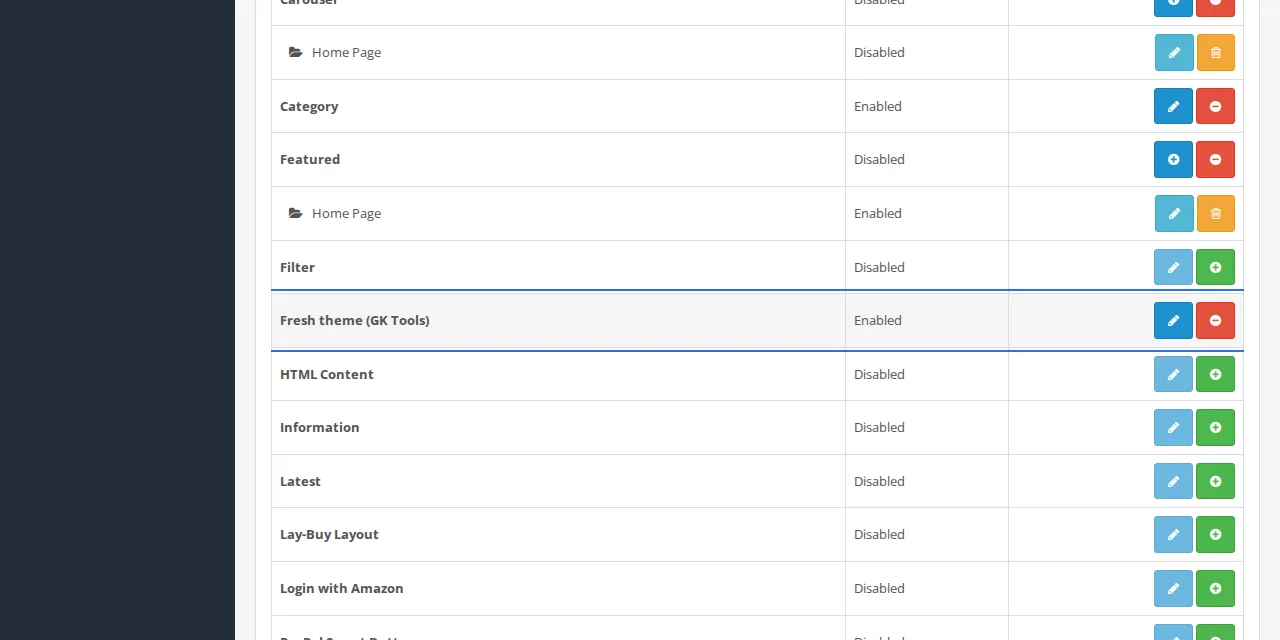
Task: Select the Filter module name
Action: 297,267
